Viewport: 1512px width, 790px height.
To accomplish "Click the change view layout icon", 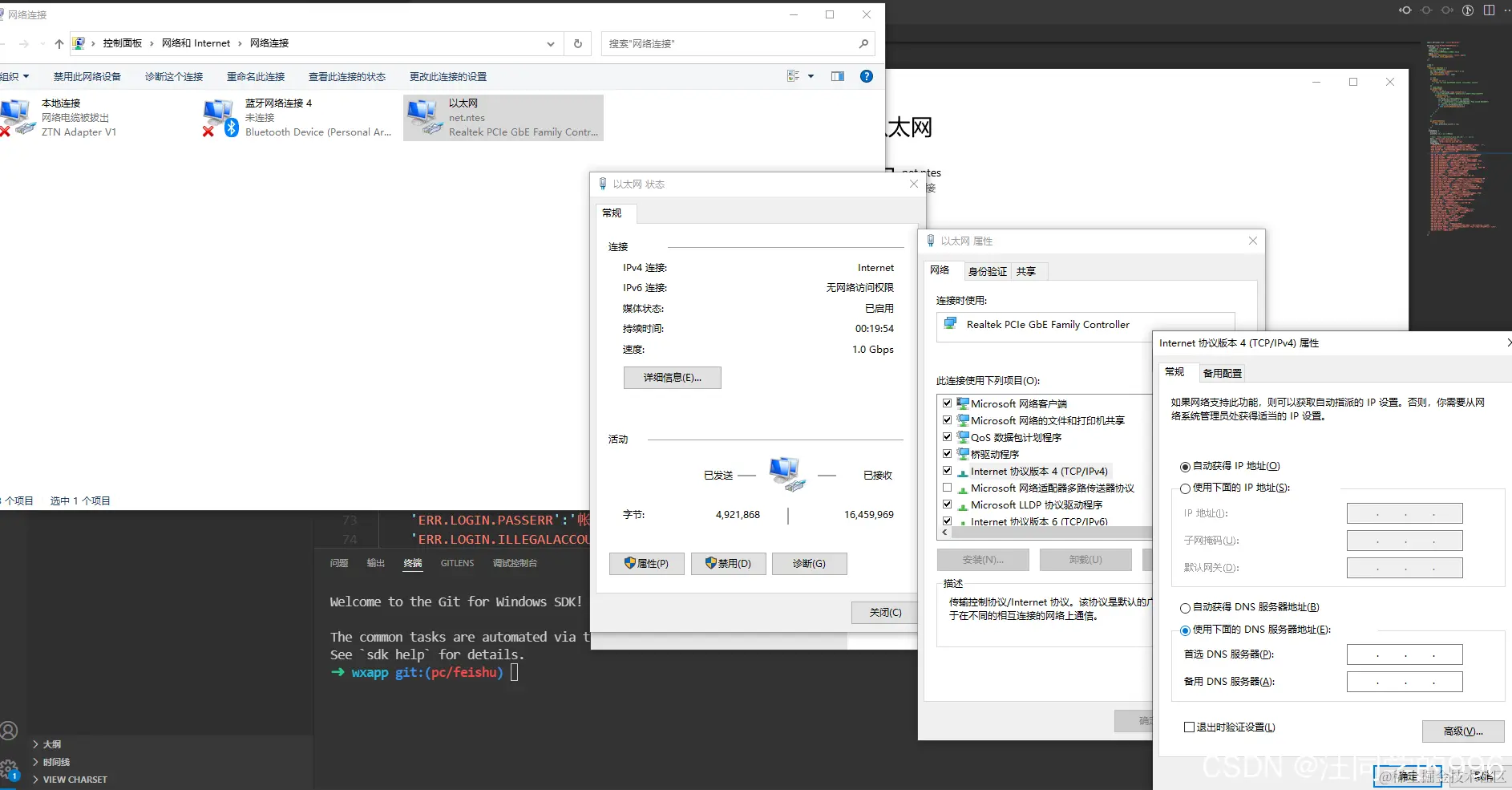I will tap(794, 76).
